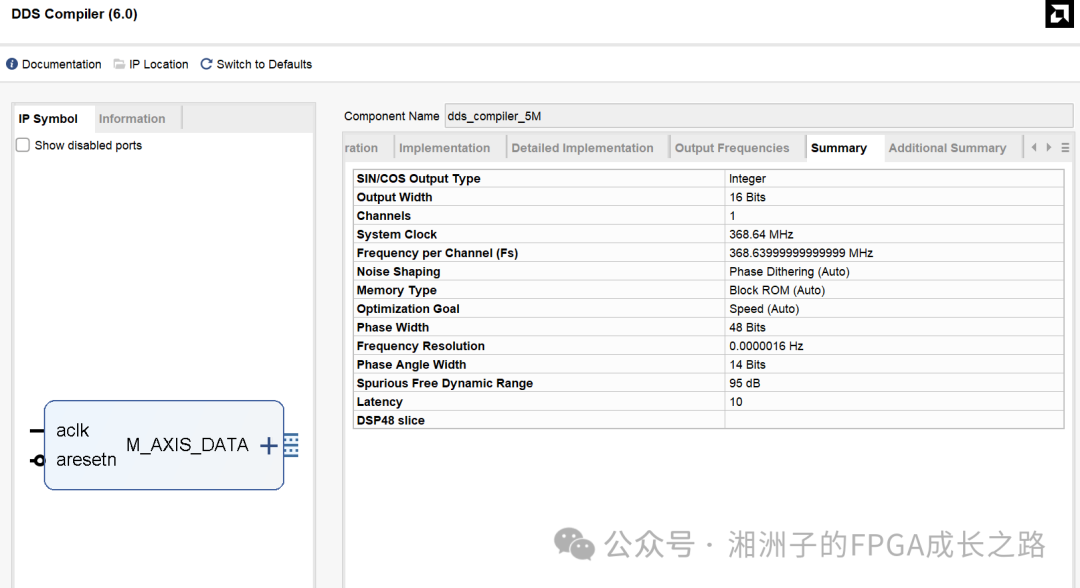
Task: Select the Channels row label
Action: click(384, 216)
